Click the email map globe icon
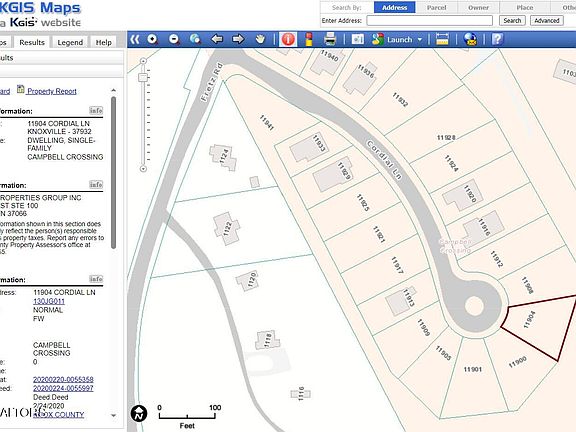This screenshot has width=576, height=432. click(x=470, y=39)
